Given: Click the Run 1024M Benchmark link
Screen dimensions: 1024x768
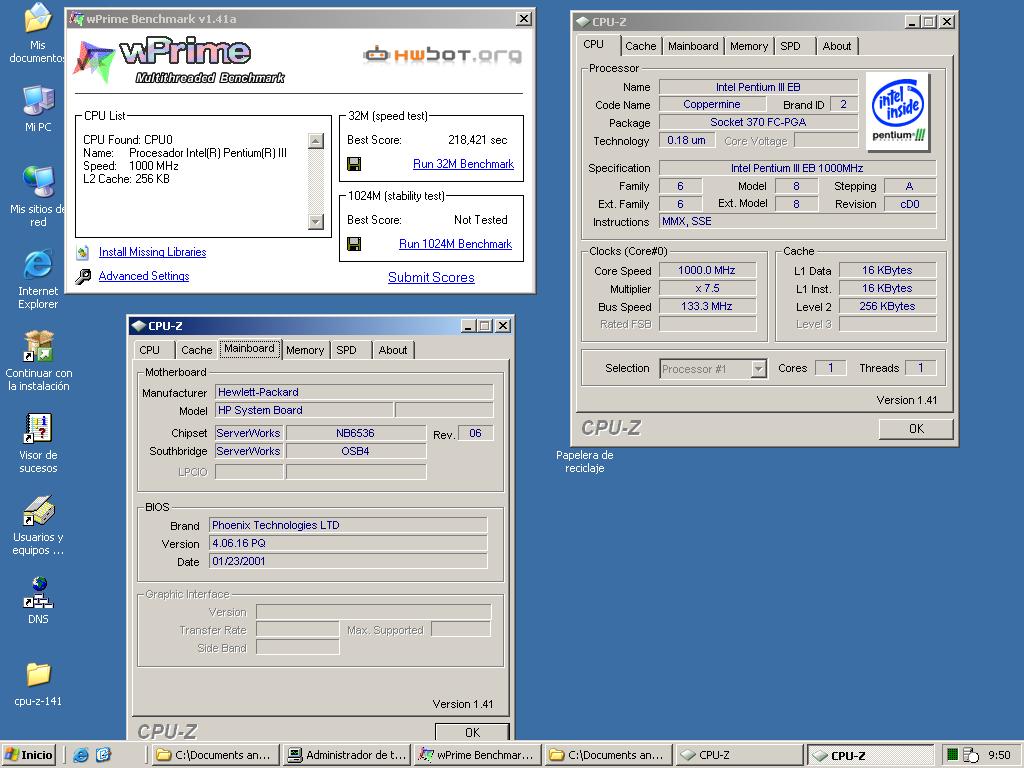Looking at the screenshot, I should coord(455,244).
